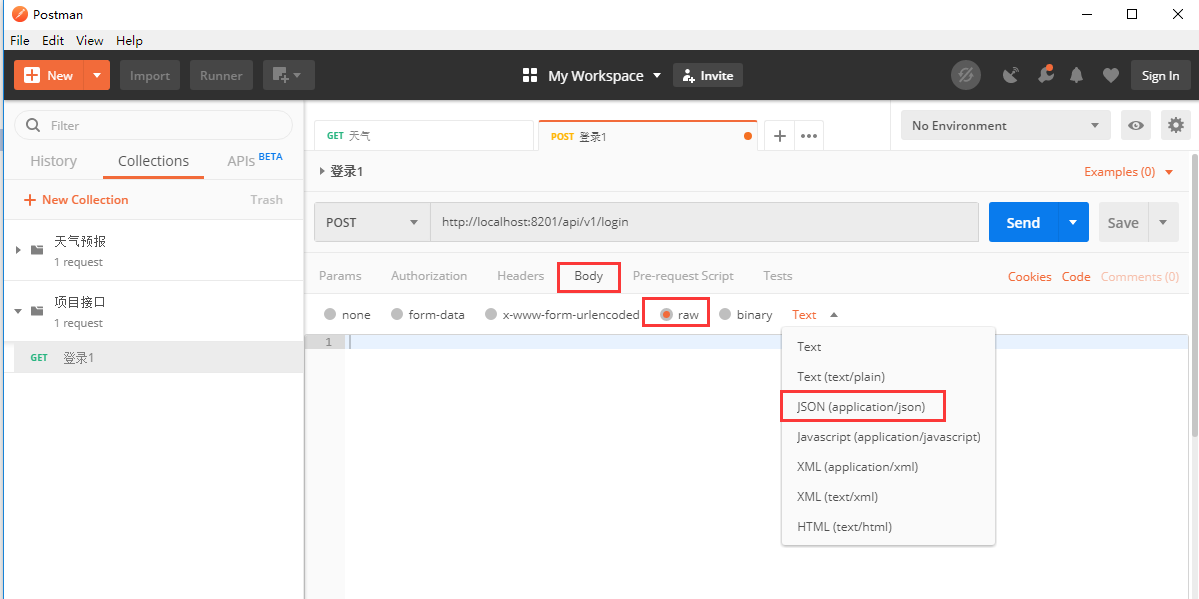1199x599 pixels.
Task: Open the View menu
Action: 89,41
